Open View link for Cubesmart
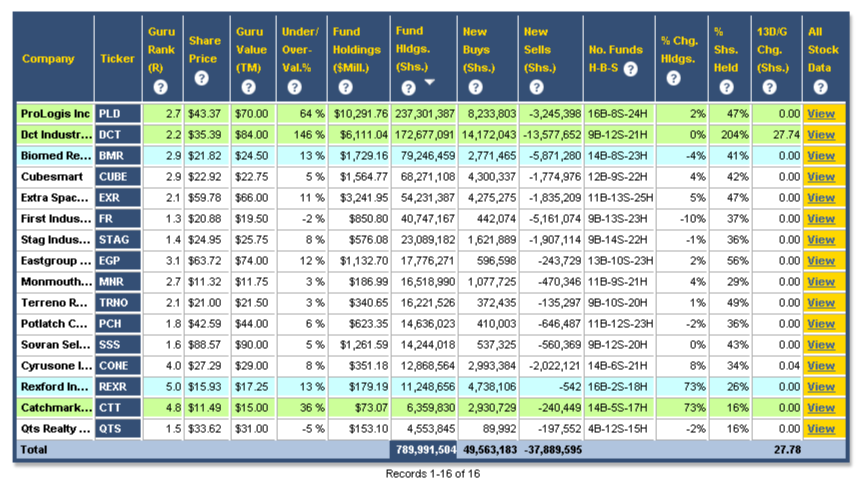 click(x=821, y=177)
